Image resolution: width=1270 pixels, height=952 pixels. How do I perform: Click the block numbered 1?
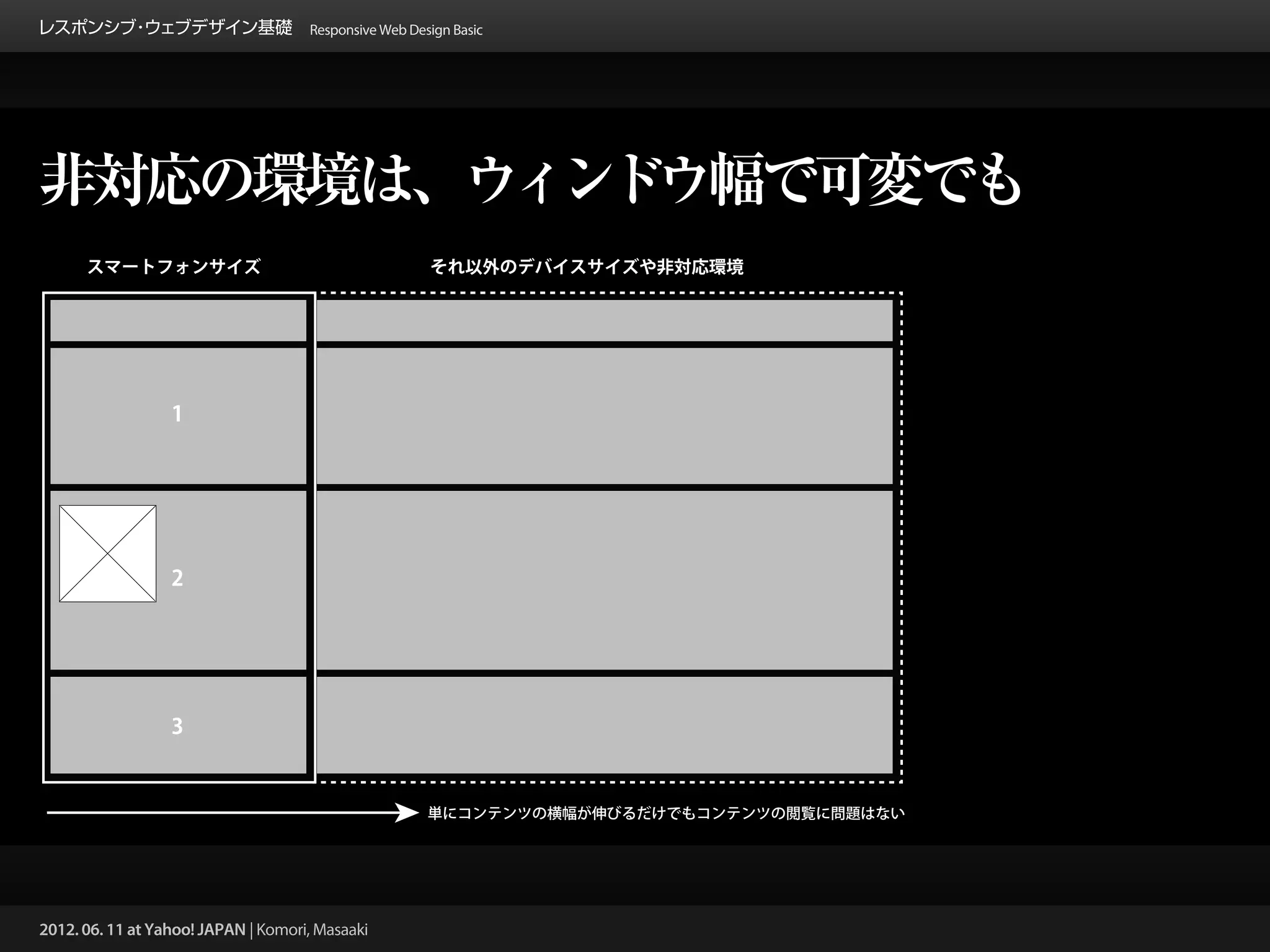pos(178,416)
